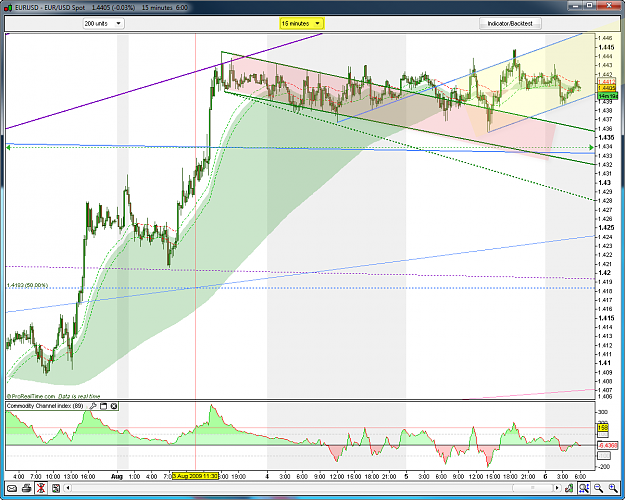The image size is (625, 500).
Task: Toggle the red-crossed cursor mode icon
Action: (41, 488)
